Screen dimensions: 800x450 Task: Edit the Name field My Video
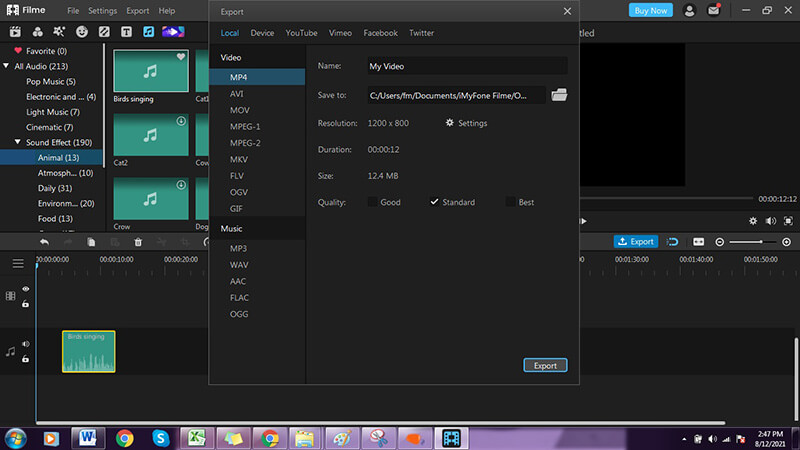[467, 66]
